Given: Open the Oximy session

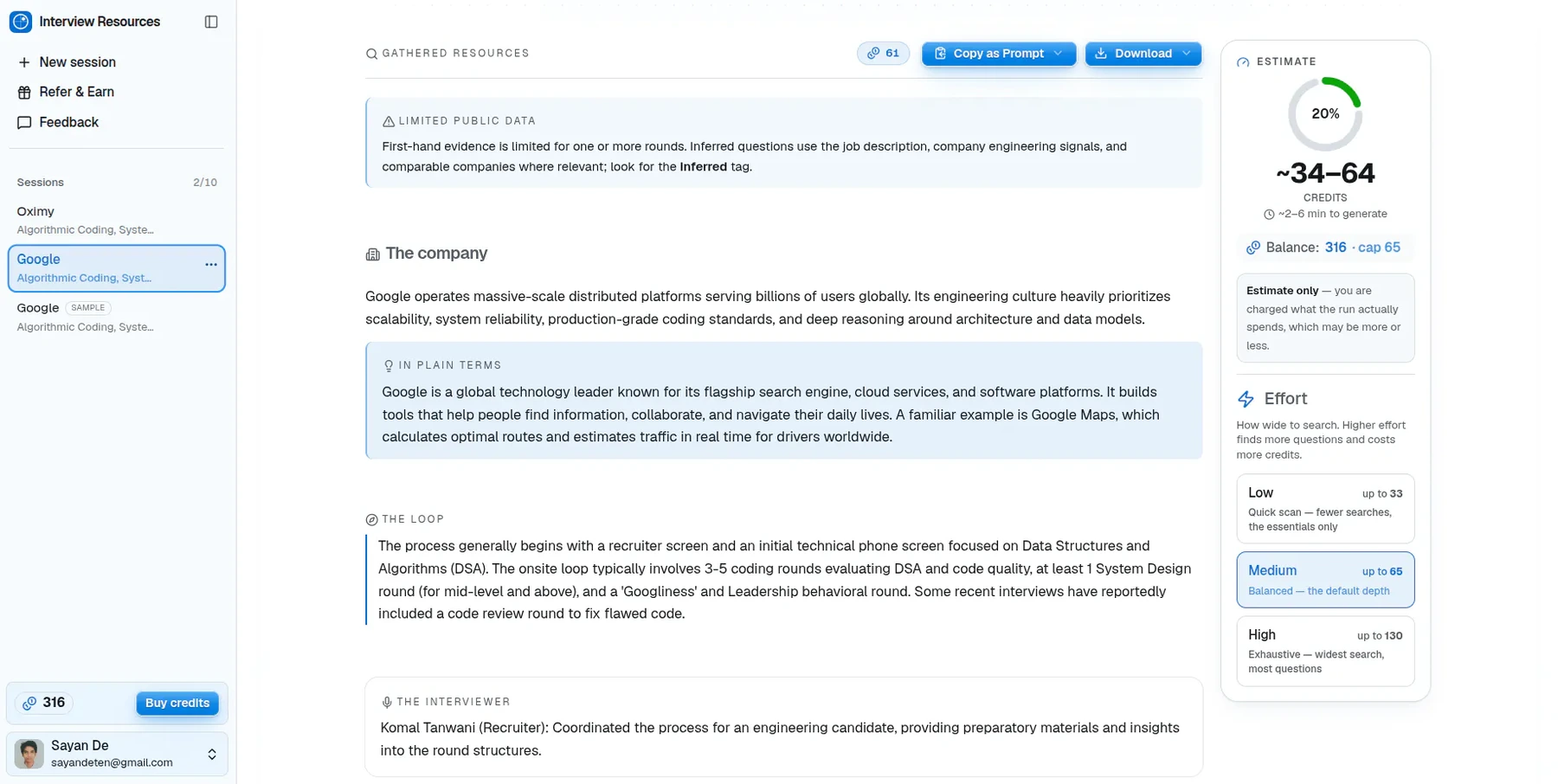Looking at the screenshot, I should 117,220.
